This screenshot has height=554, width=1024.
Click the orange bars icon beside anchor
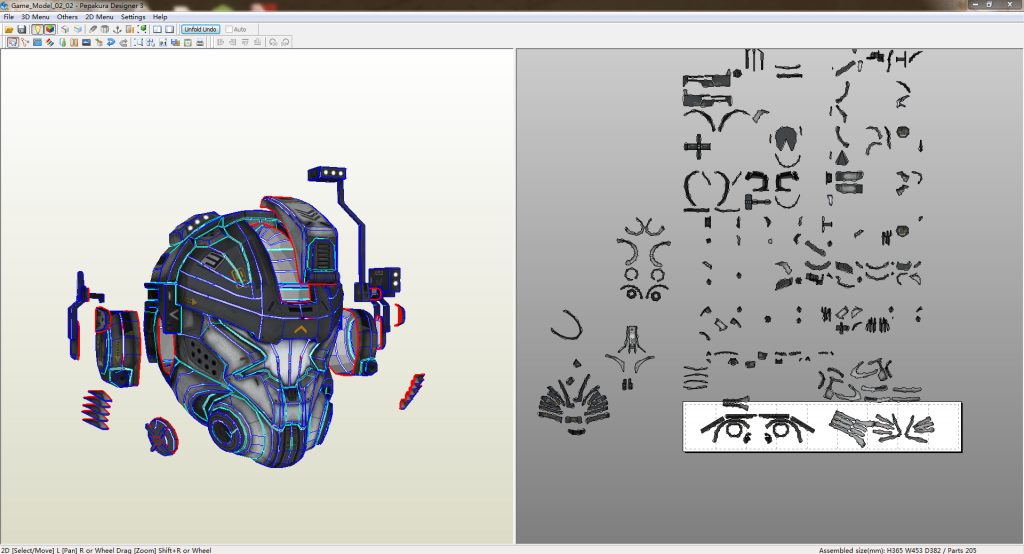point(130,29)
